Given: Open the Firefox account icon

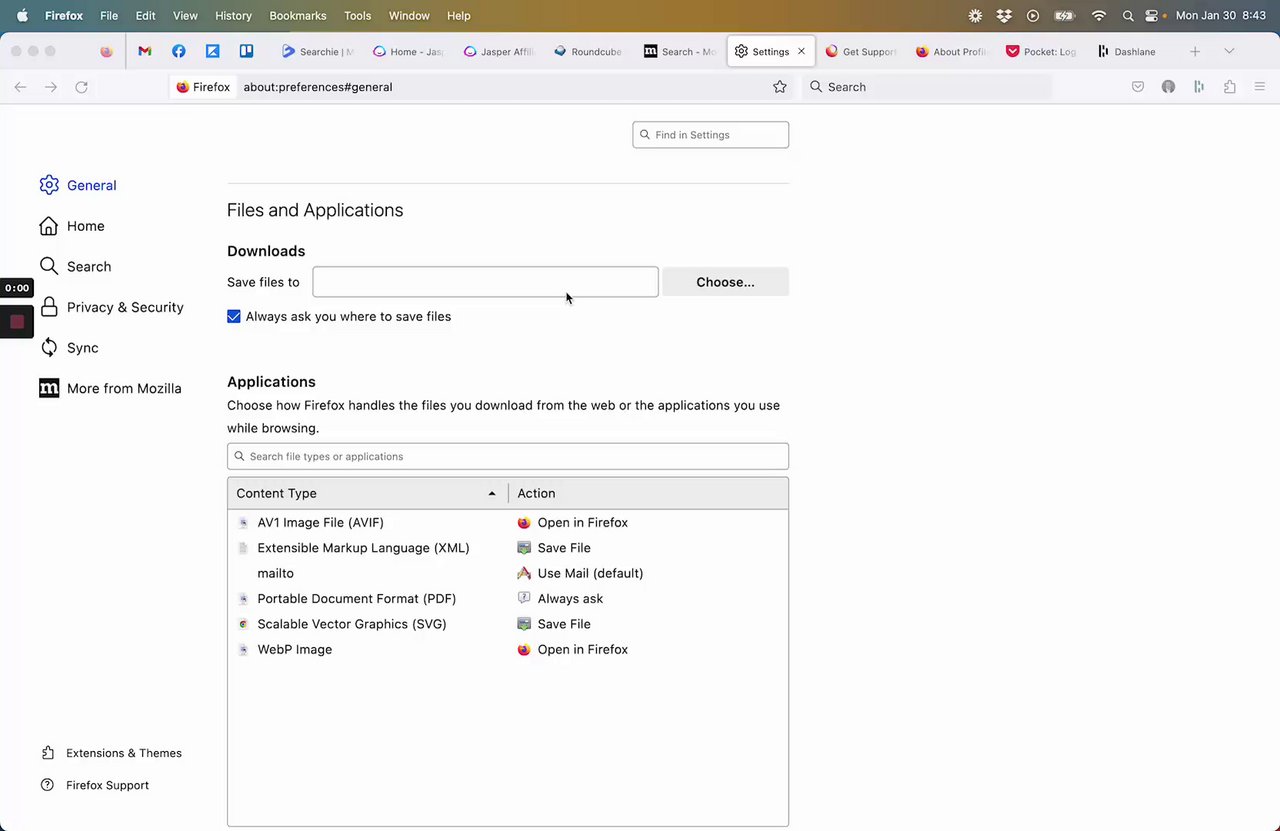Looking at the screenshot, I should coord(1168,87).
